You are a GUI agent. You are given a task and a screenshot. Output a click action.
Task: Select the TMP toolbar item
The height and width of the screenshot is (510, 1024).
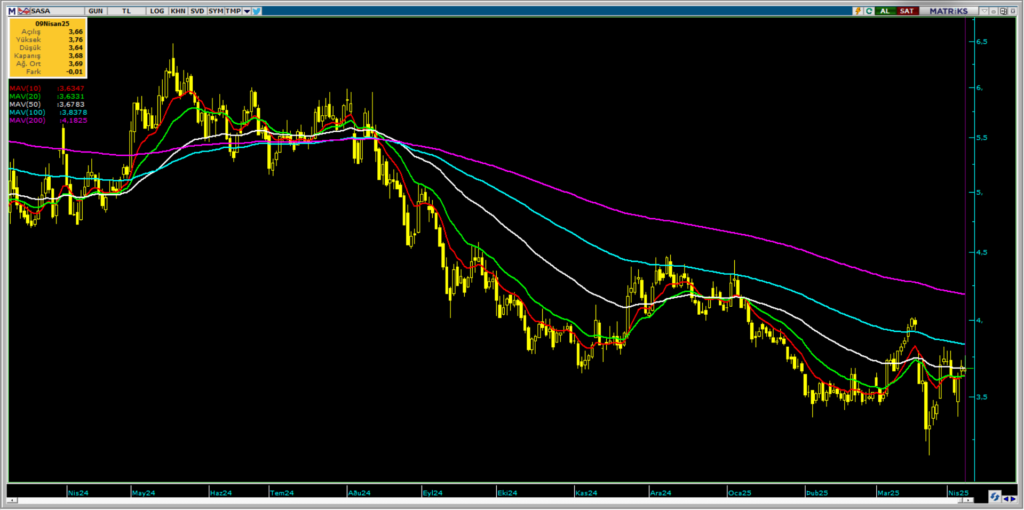coord(232,10)
